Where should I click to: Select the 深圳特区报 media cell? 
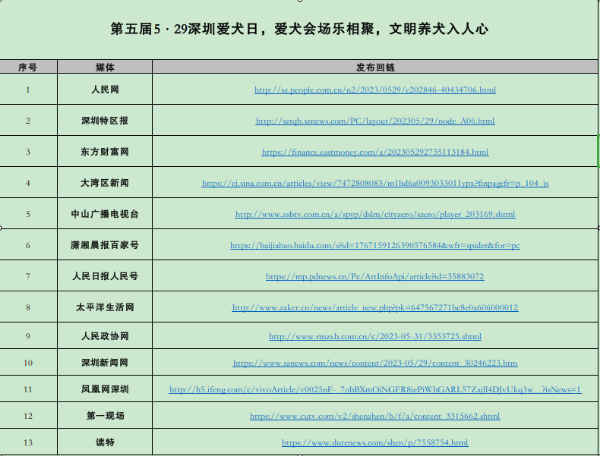105,121
